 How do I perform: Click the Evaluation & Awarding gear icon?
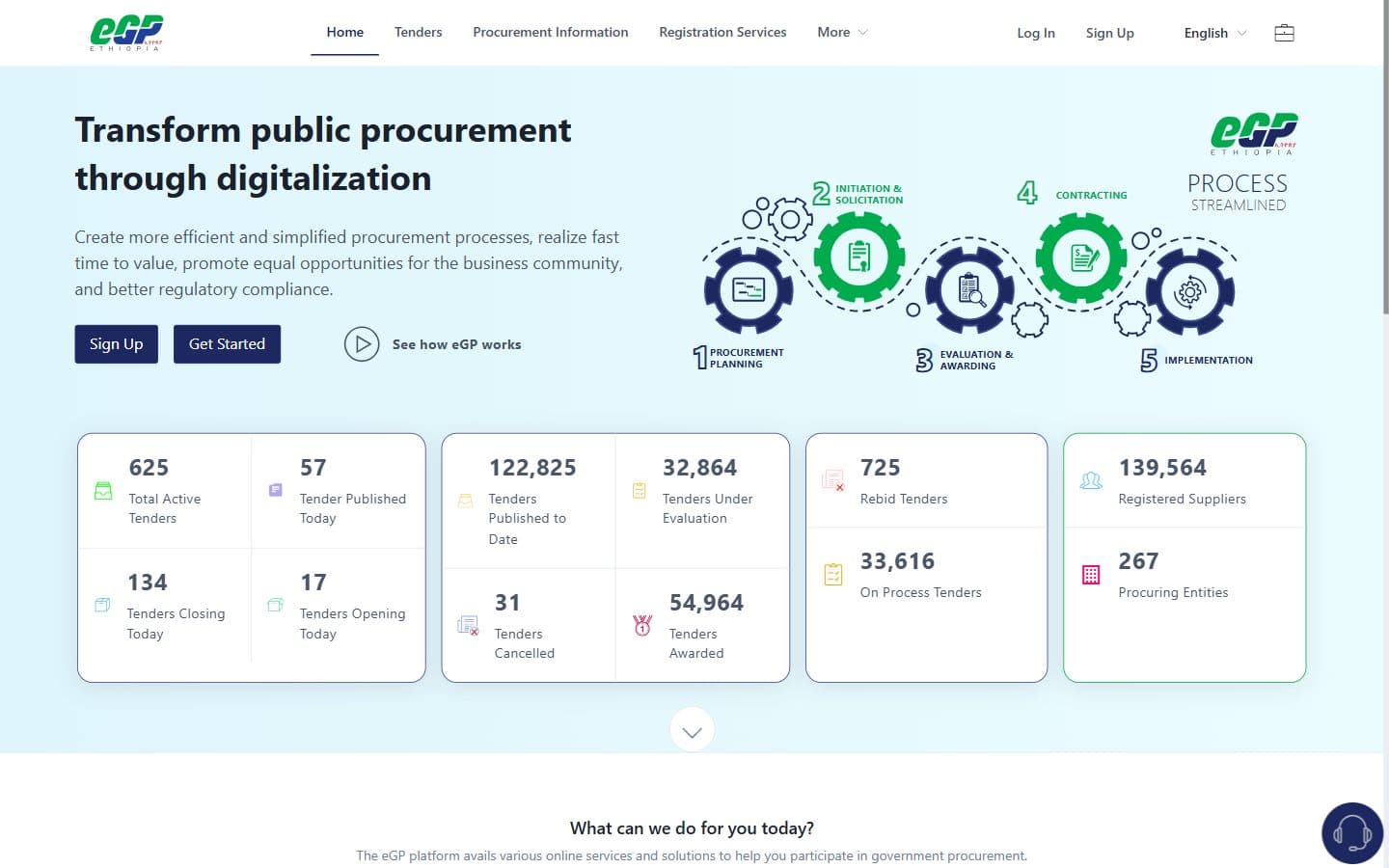point(969,289)
